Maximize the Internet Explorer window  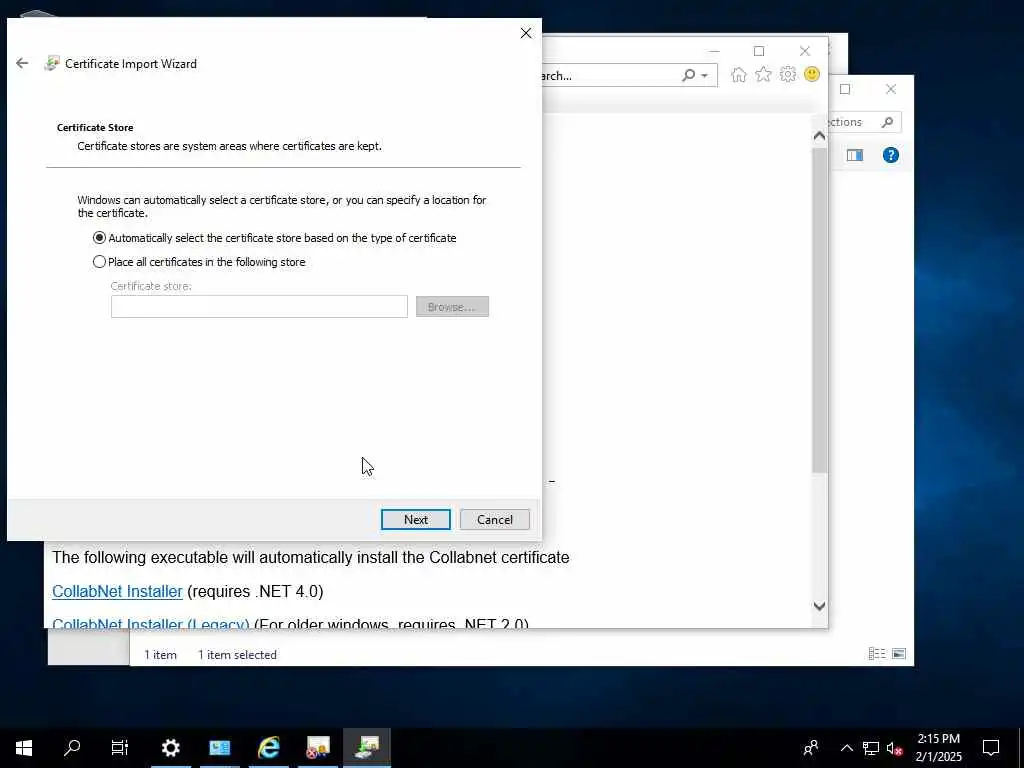click(x=759, y=51)
